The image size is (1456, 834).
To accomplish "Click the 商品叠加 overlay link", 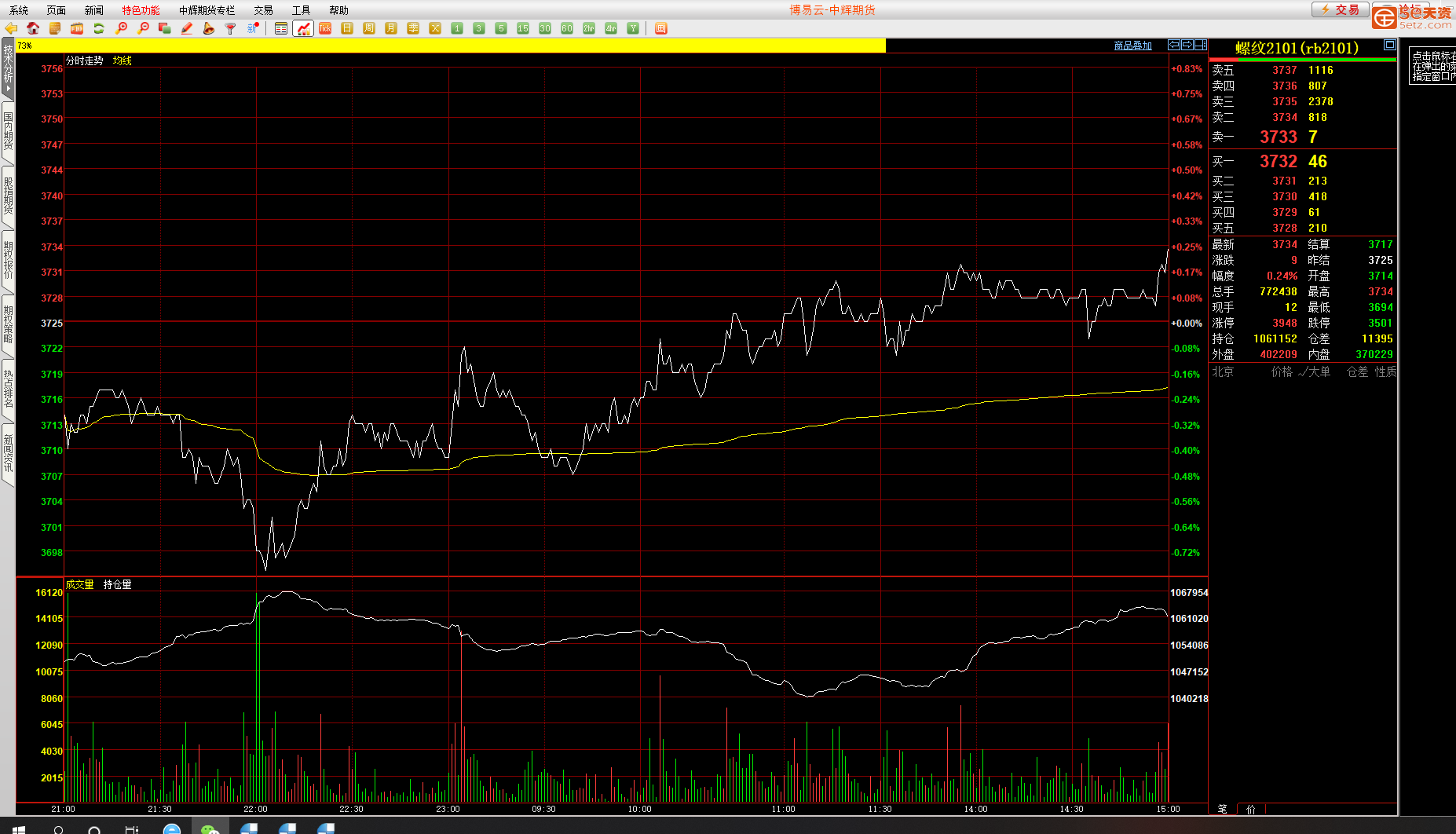I will 1132,46.
